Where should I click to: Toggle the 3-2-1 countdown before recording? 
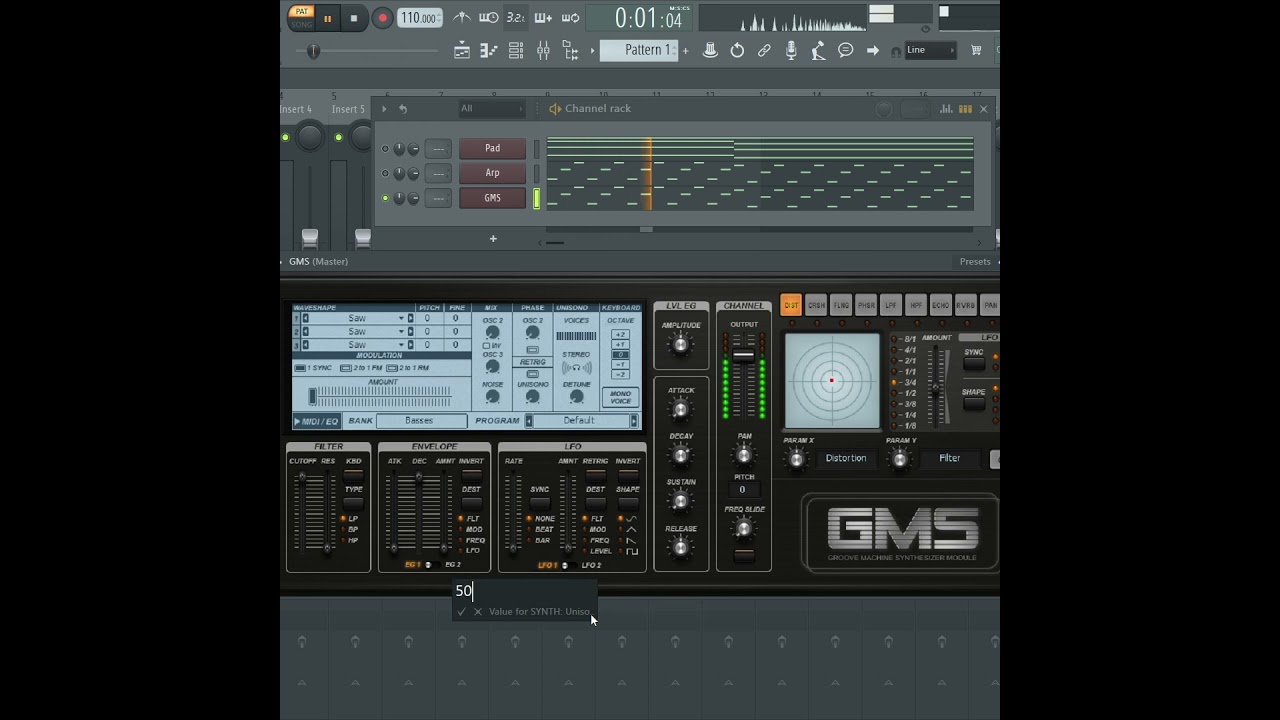[x=516, y=18]
